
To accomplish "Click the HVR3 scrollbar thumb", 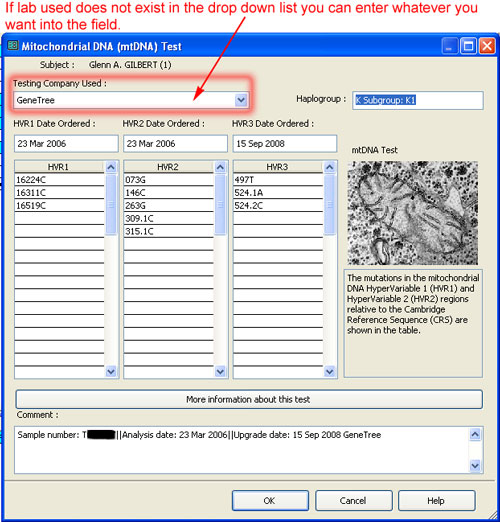I will click(330, 204).
